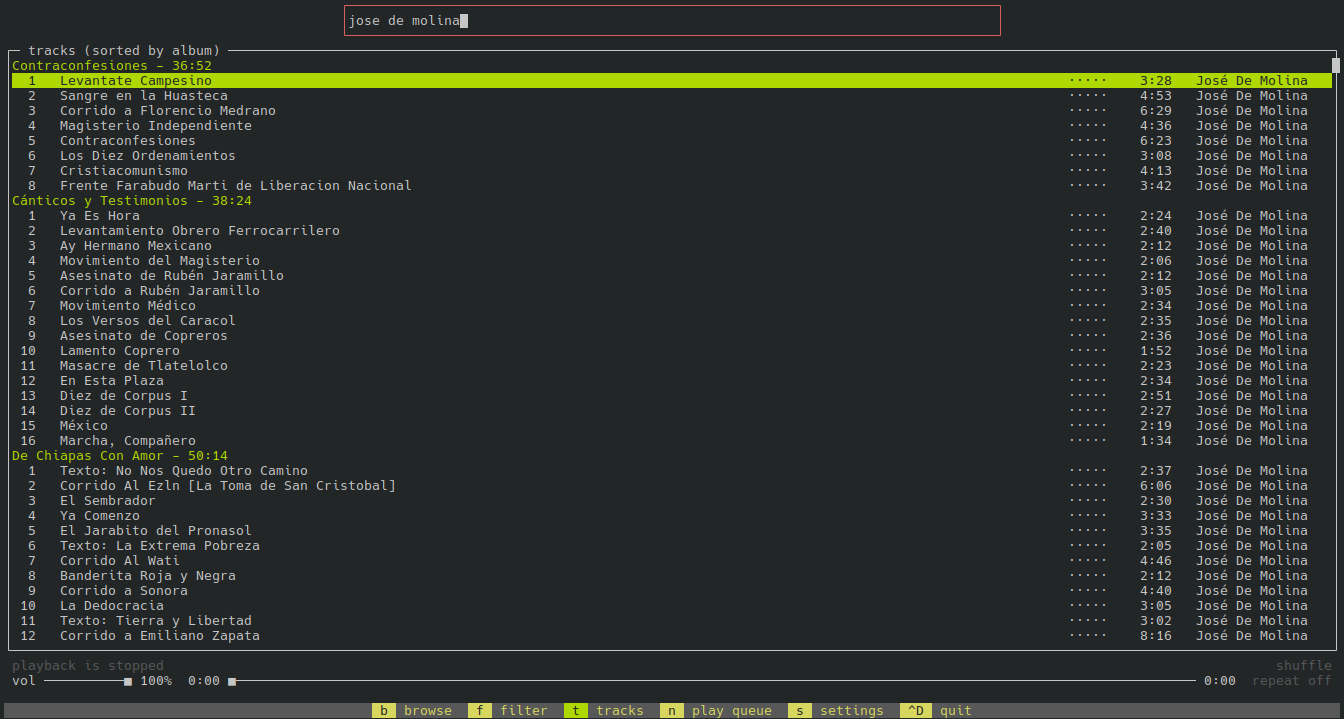Select track 'Levantate Campesino'
Viewport: 1344px width, 719px height.
(672, 81)
